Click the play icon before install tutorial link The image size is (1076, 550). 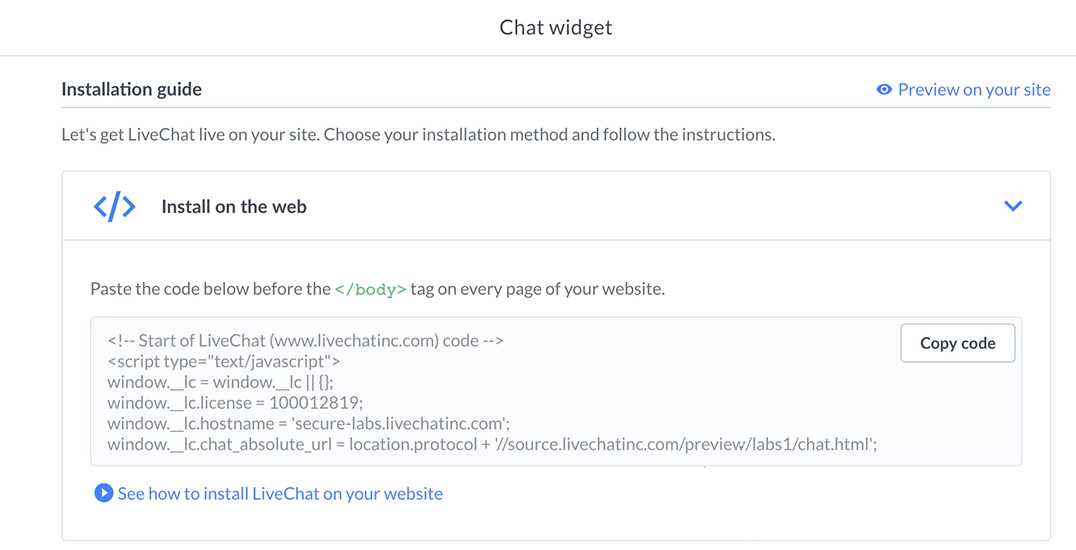pos(103,493)
